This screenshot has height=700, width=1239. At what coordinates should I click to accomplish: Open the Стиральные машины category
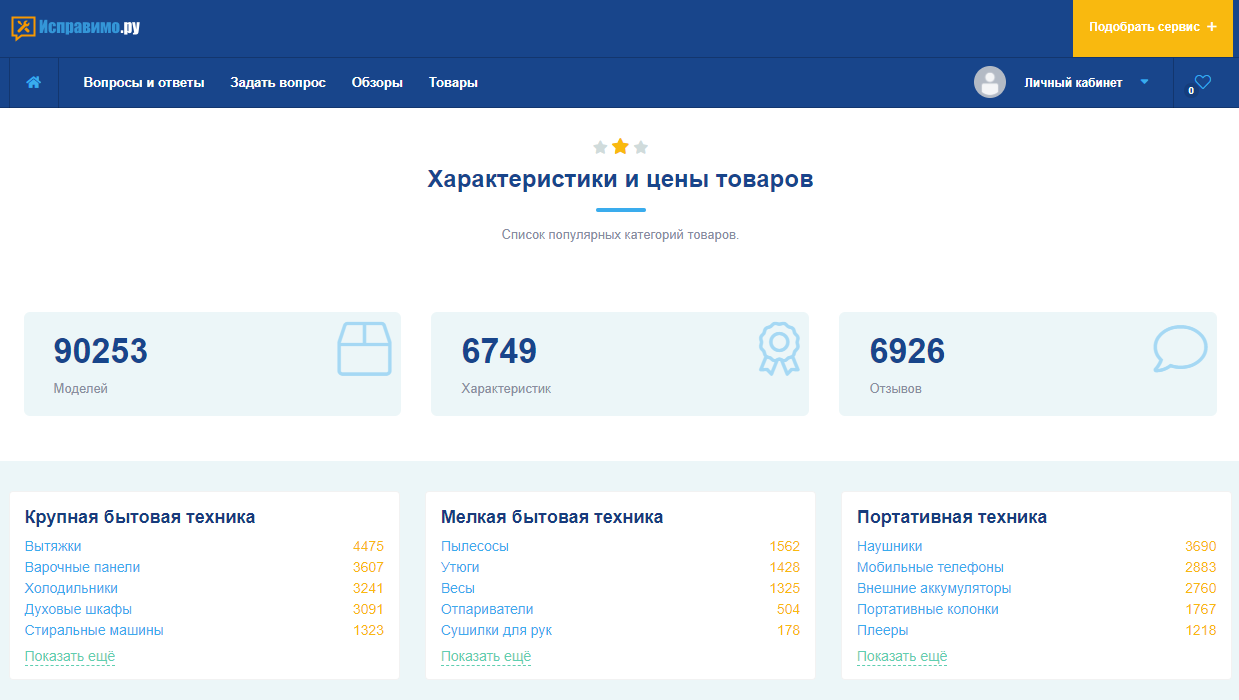94,630
